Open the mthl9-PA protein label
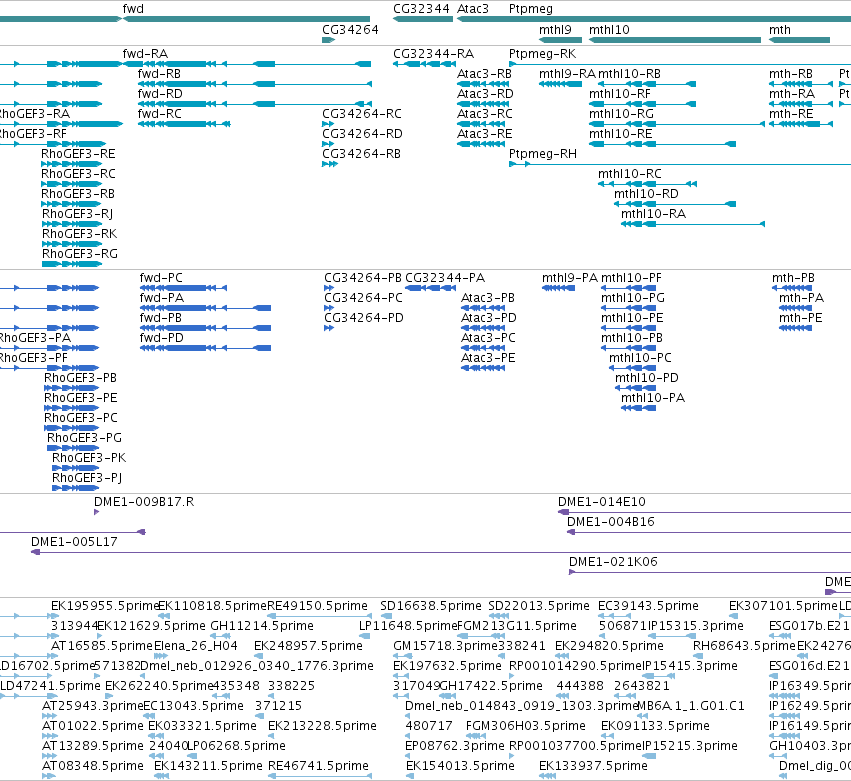Screen dimensions: 851x781 tap(570, 278)
